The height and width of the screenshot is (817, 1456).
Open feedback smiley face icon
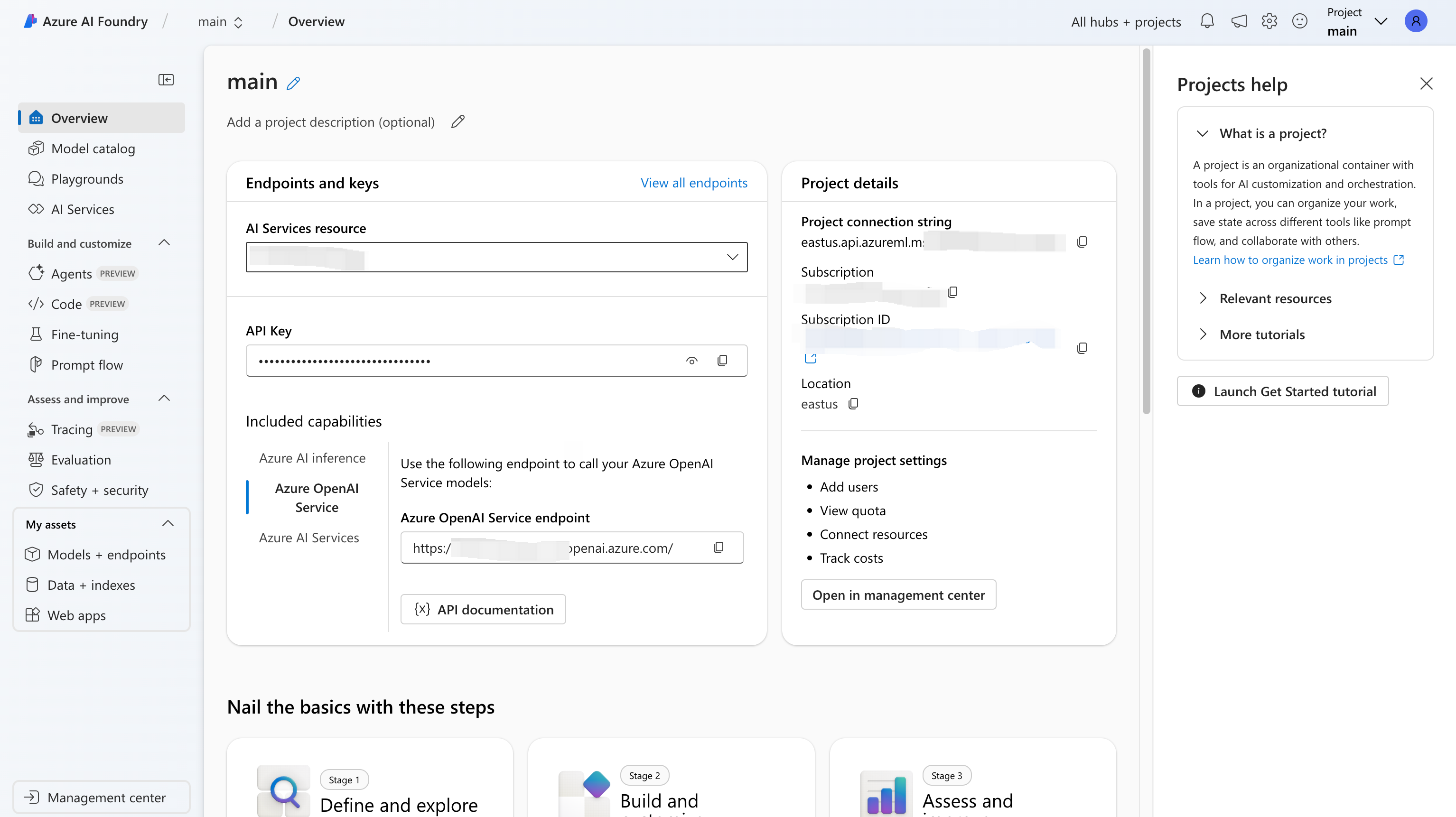click(x=1300, y=21)
